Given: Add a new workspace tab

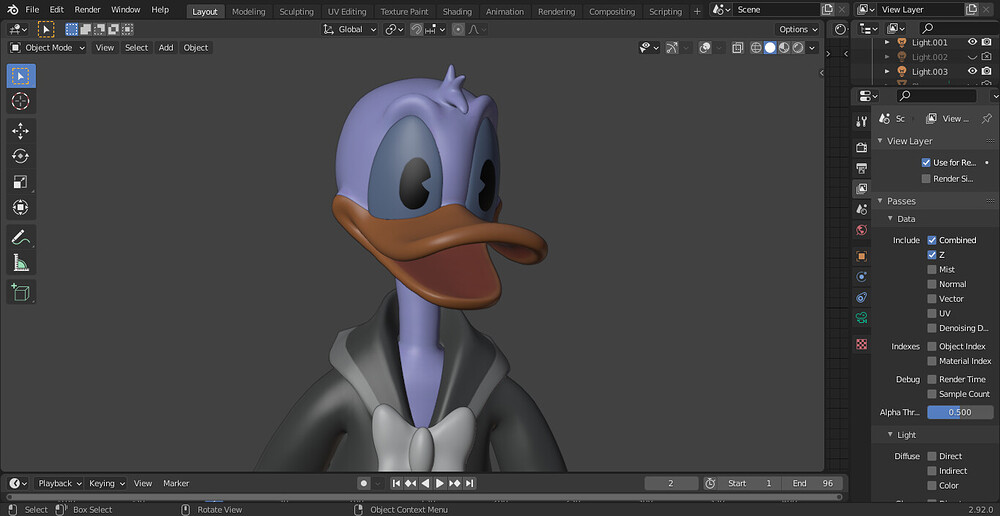Looking at the screenshot, I should click(x=697, y=11).
